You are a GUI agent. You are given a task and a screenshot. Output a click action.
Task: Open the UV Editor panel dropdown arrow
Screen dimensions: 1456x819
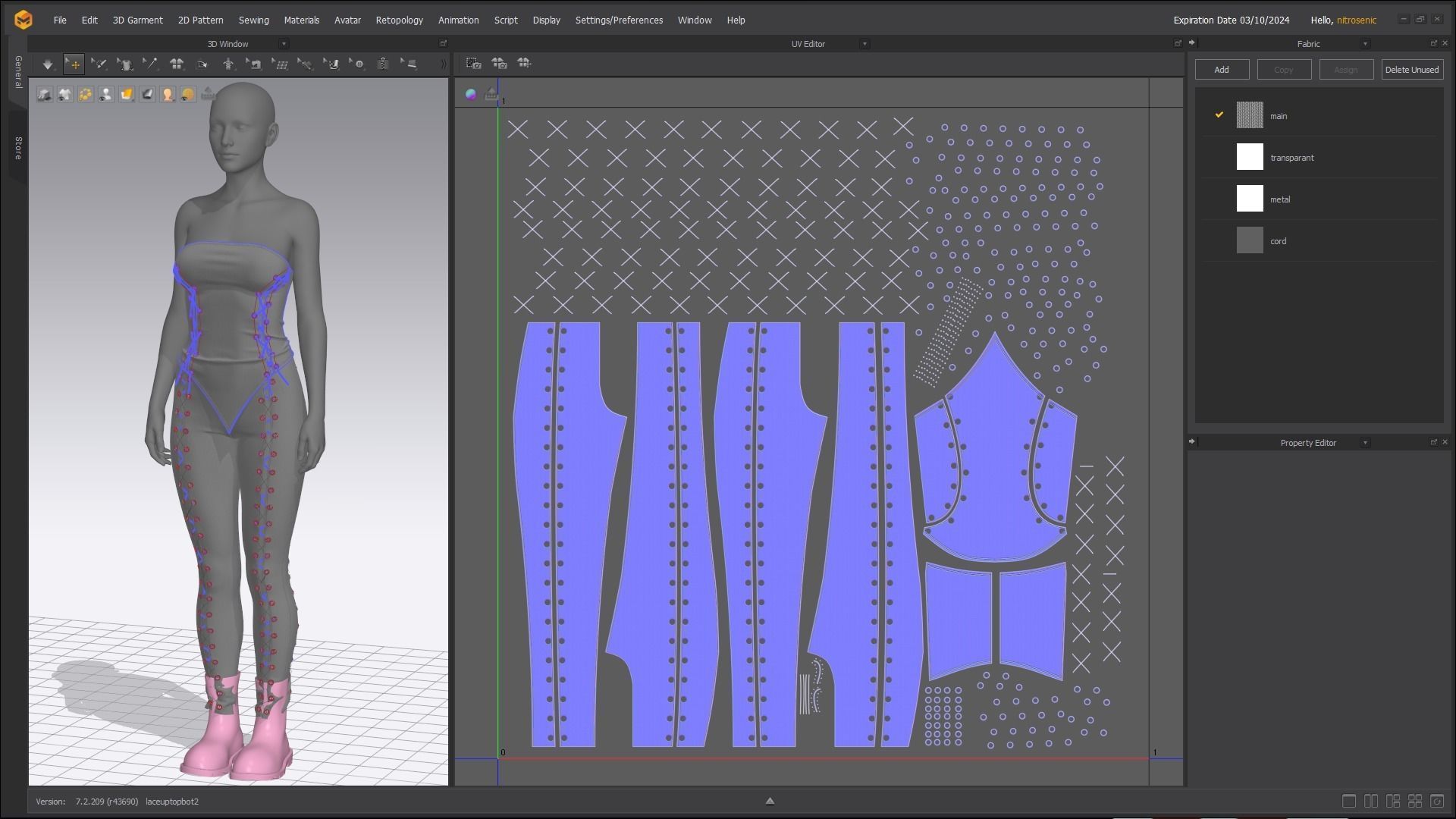click(x=864, y=44)
